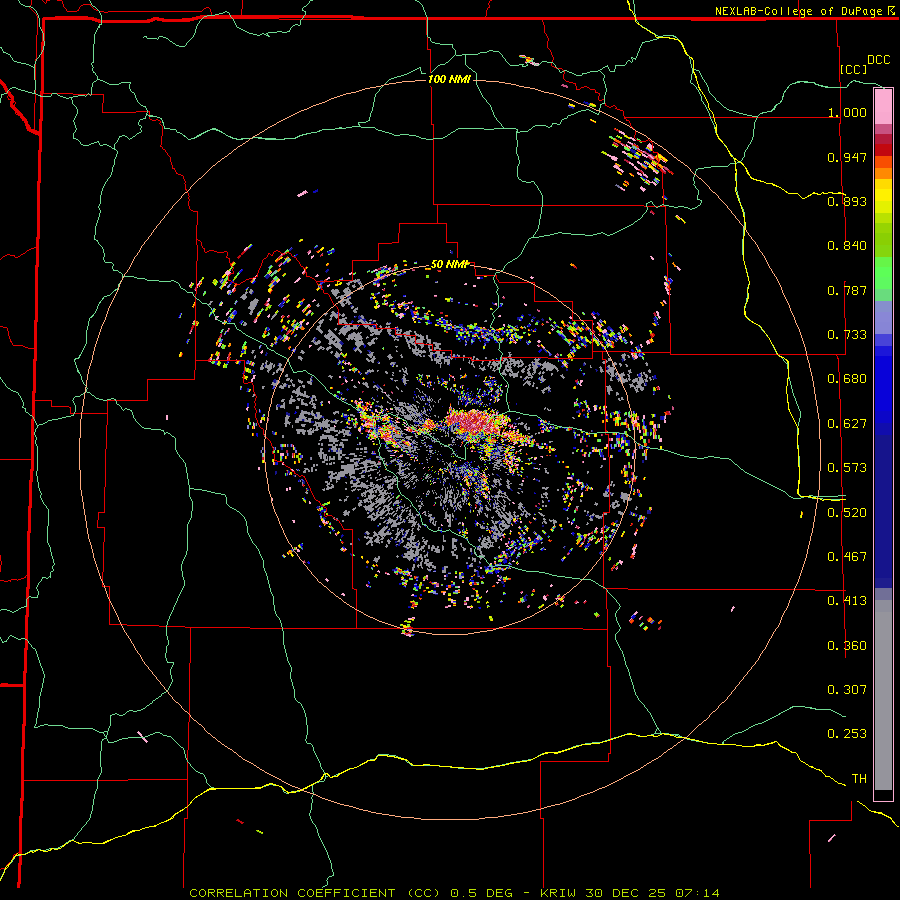Click the 0.307 scale value
The image size is (900, 900).
click(x=847, y=690)
